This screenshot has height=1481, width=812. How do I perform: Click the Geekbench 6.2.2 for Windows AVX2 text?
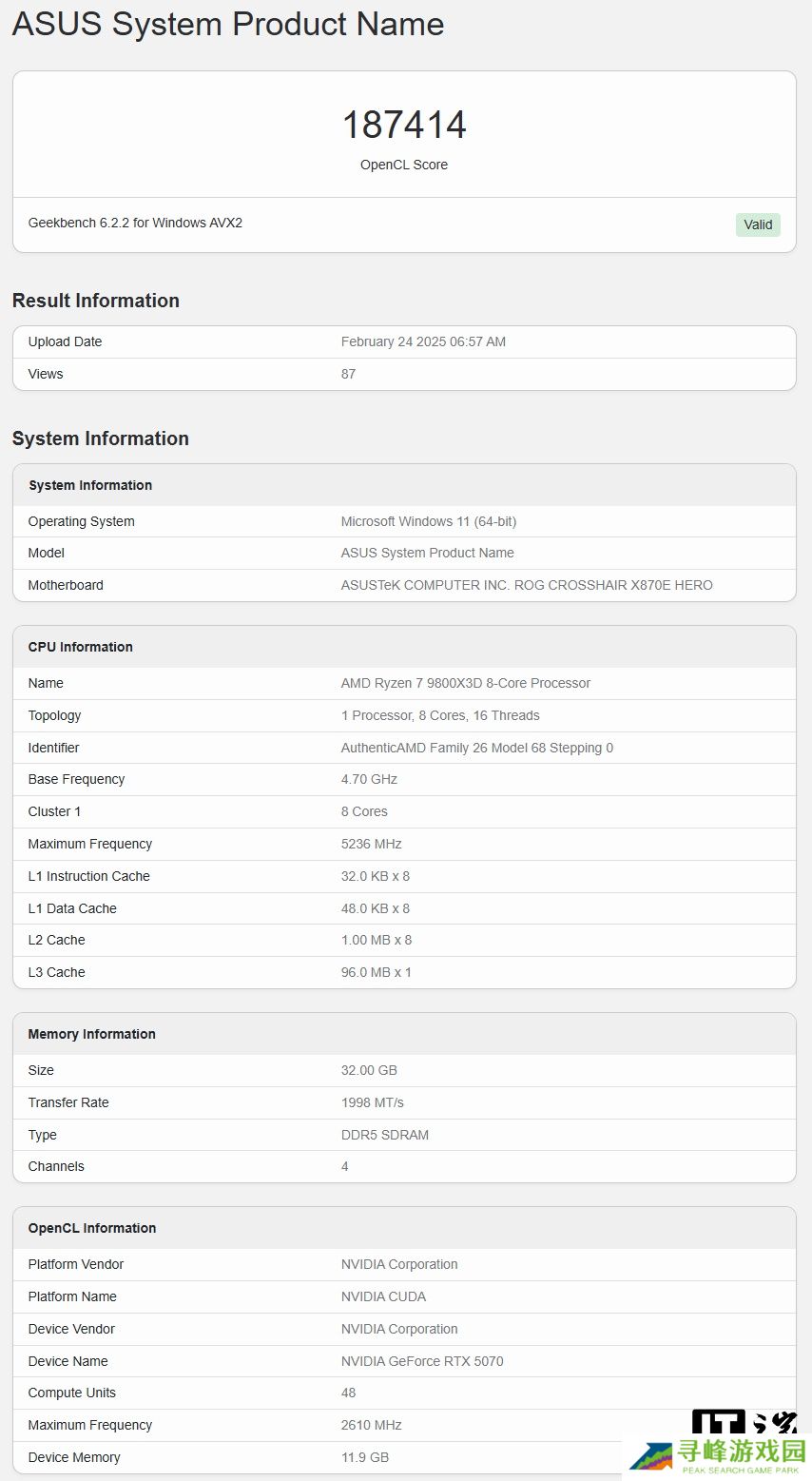pyautogui.click(x=135, y=223)
